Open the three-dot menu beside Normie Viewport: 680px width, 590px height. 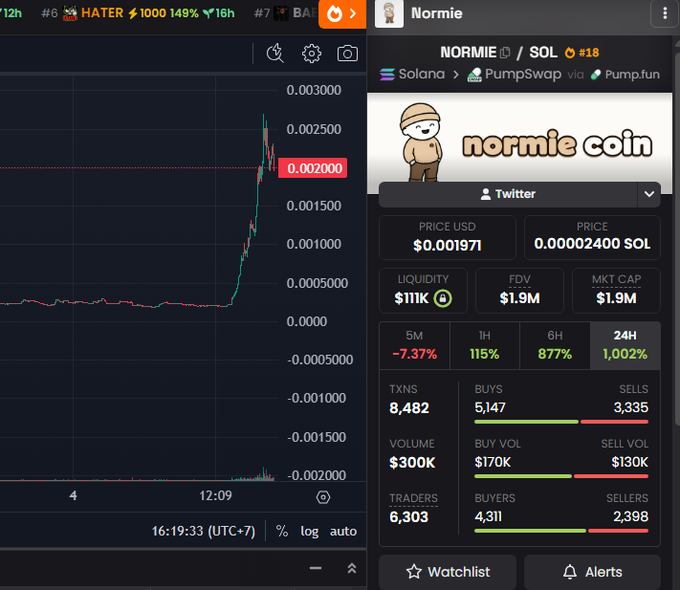[665, 13]
